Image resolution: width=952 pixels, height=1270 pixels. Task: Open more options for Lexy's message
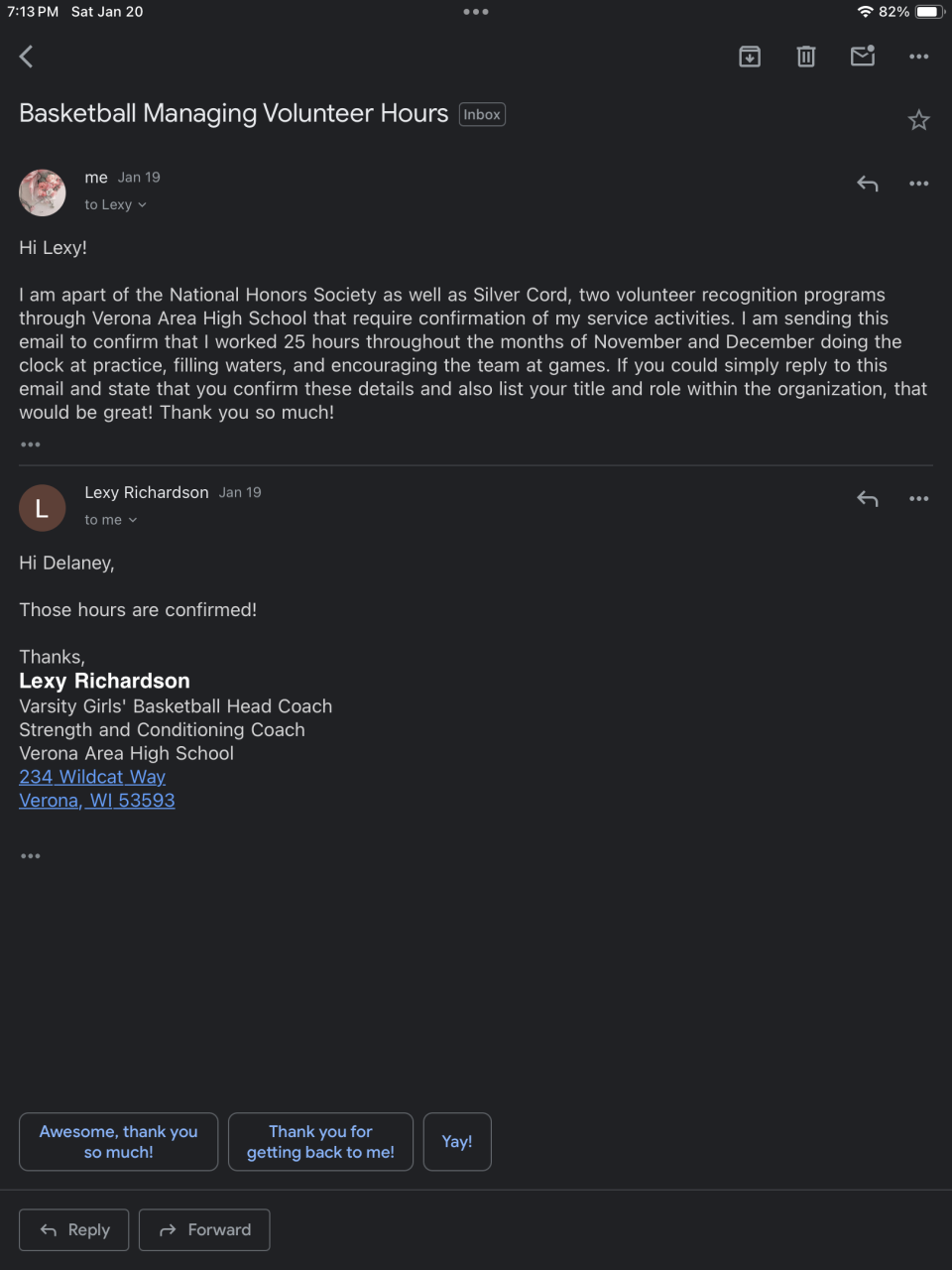[919, 499]
